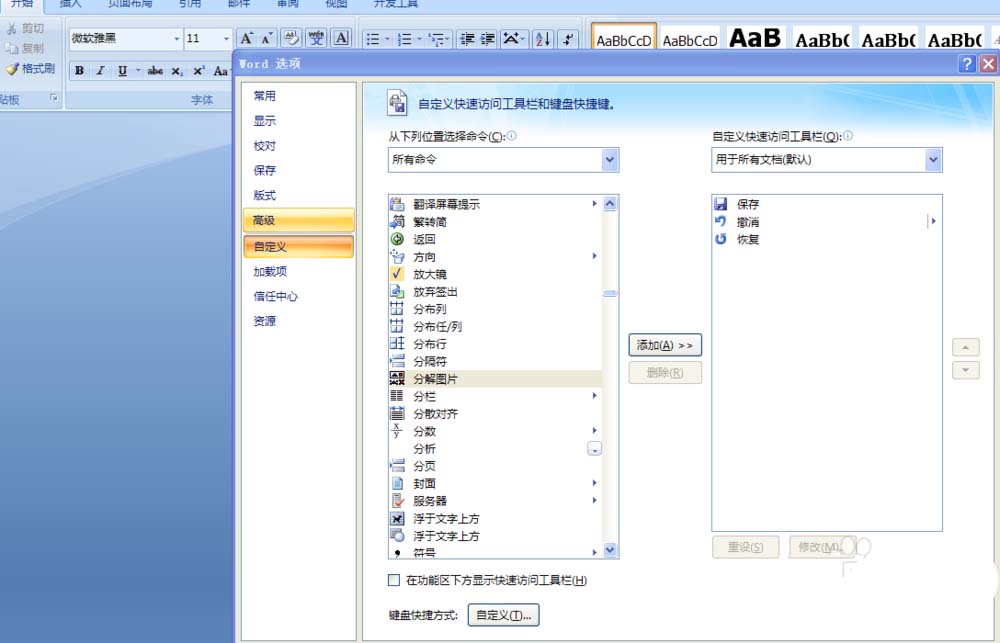
Task: Click the 删除(R) button
Action: (665, 373)
